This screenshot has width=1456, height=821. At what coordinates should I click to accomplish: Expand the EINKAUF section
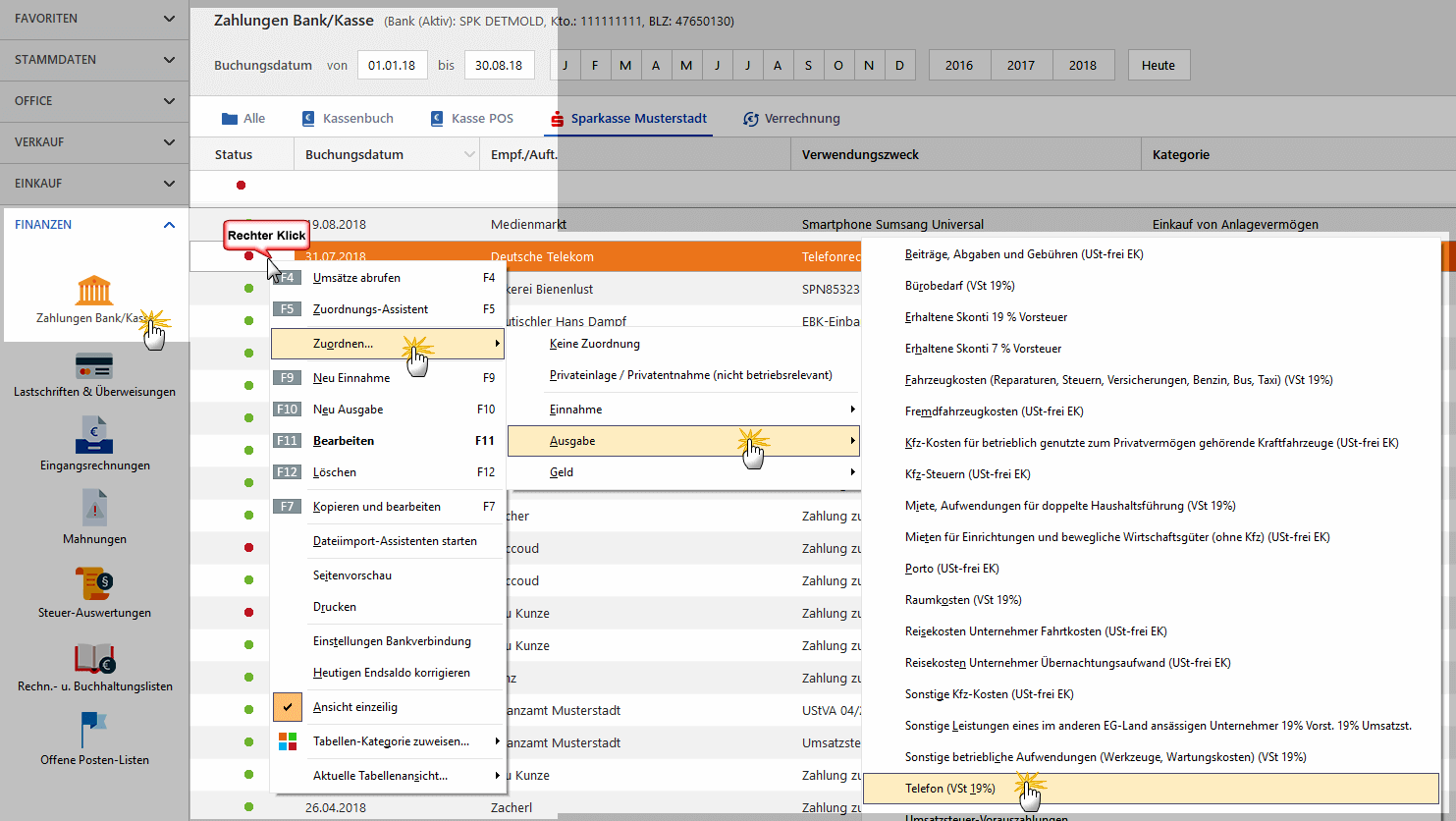pyautogui.click(x=169, y=184)
